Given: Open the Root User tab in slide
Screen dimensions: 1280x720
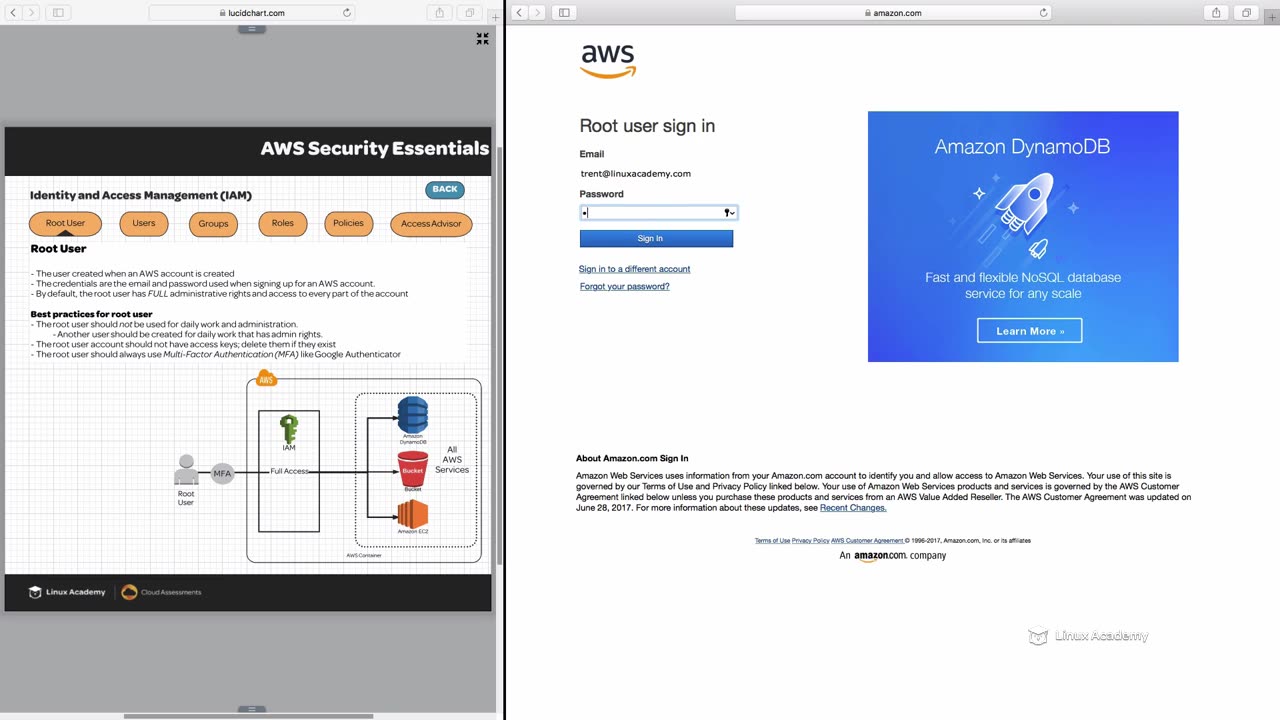Looking at the screenshot, I should point(65,223).
